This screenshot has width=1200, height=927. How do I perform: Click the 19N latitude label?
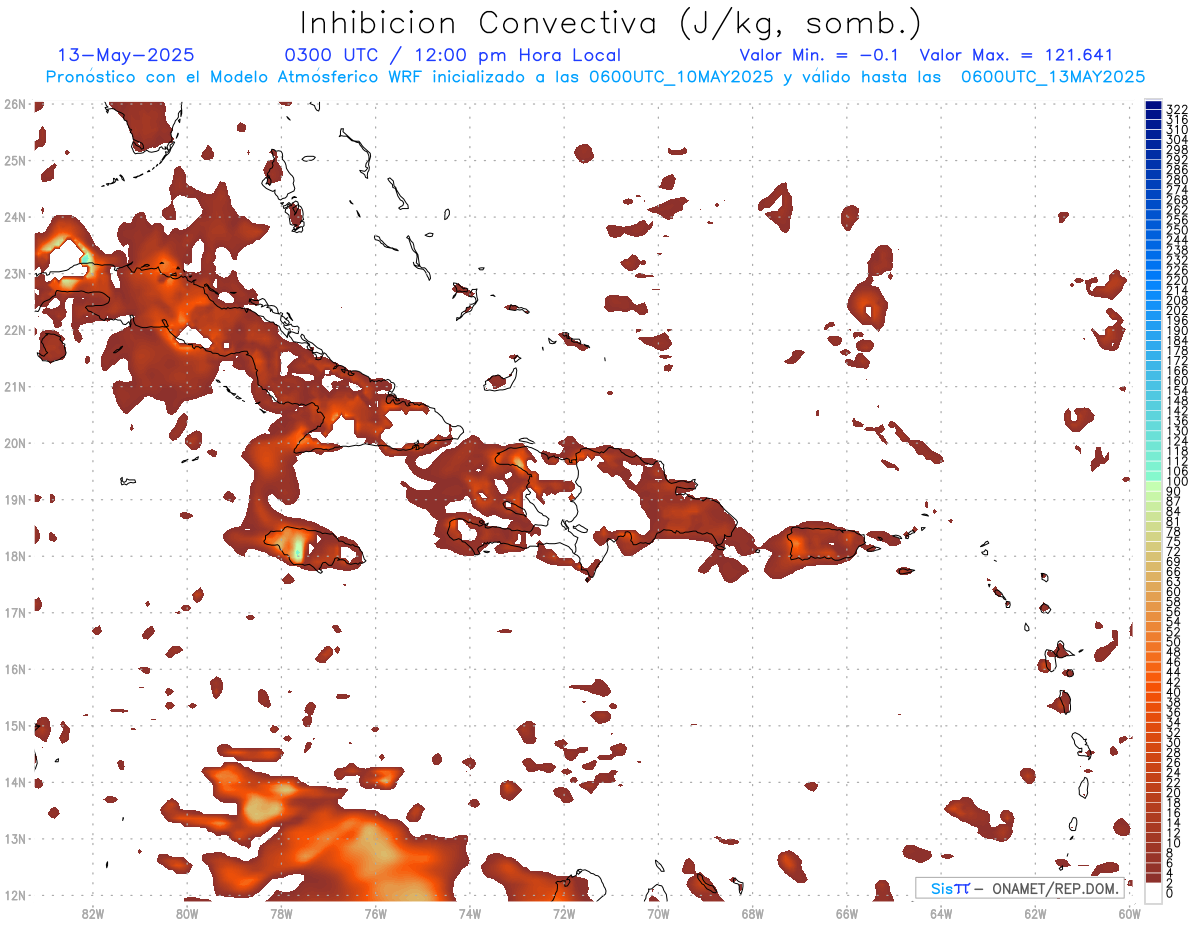[x=14, y=499]
